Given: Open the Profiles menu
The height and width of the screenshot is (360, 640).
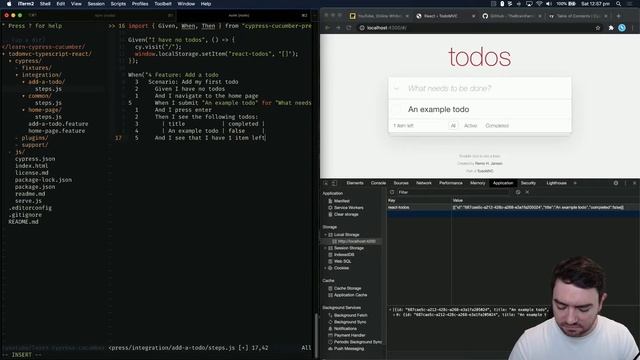Looking at the screenshot, I should click(140, 4).
